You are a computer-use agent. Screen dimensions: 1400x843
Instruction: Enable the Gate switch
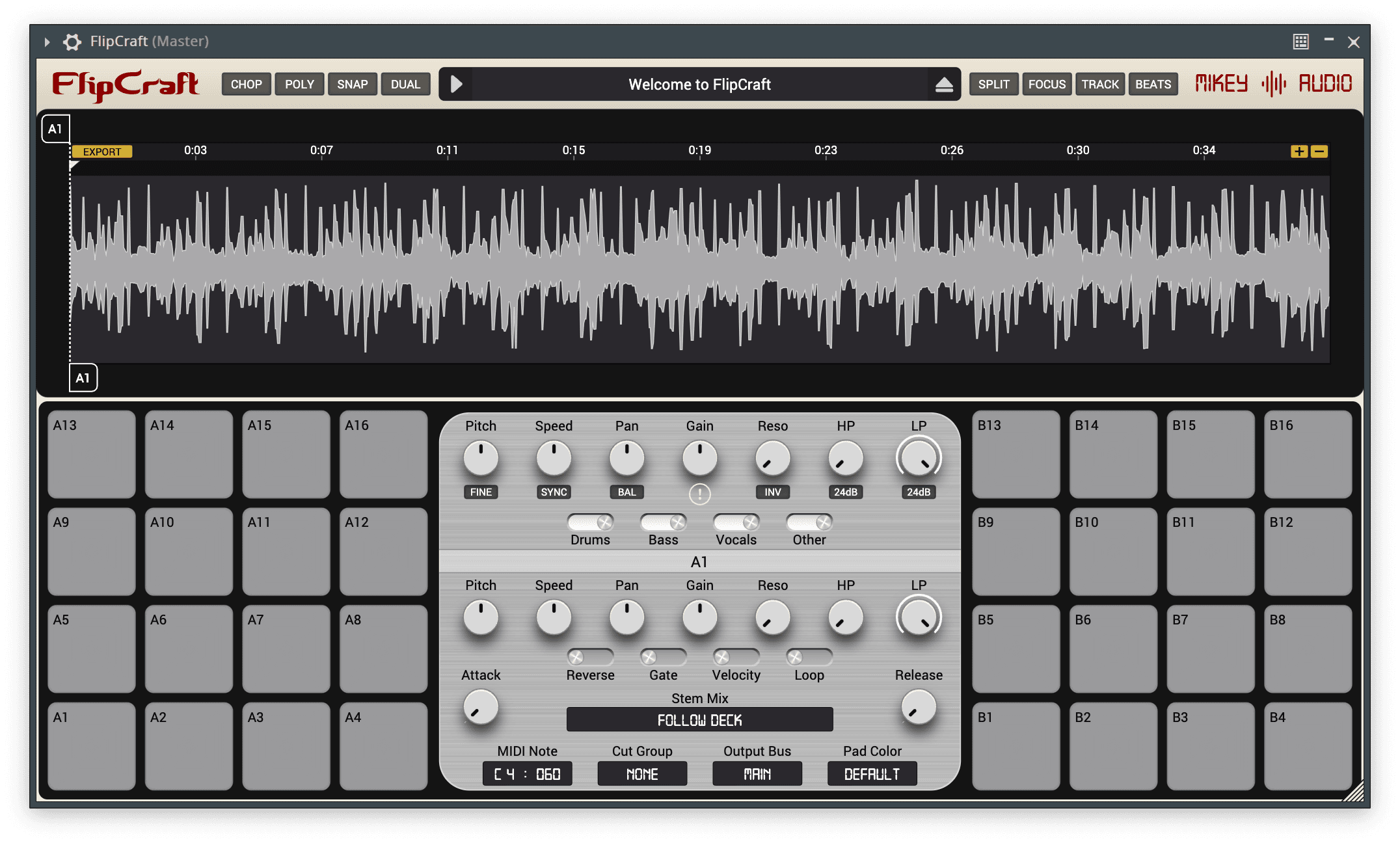pyautogui.click(x=663, y=657)
